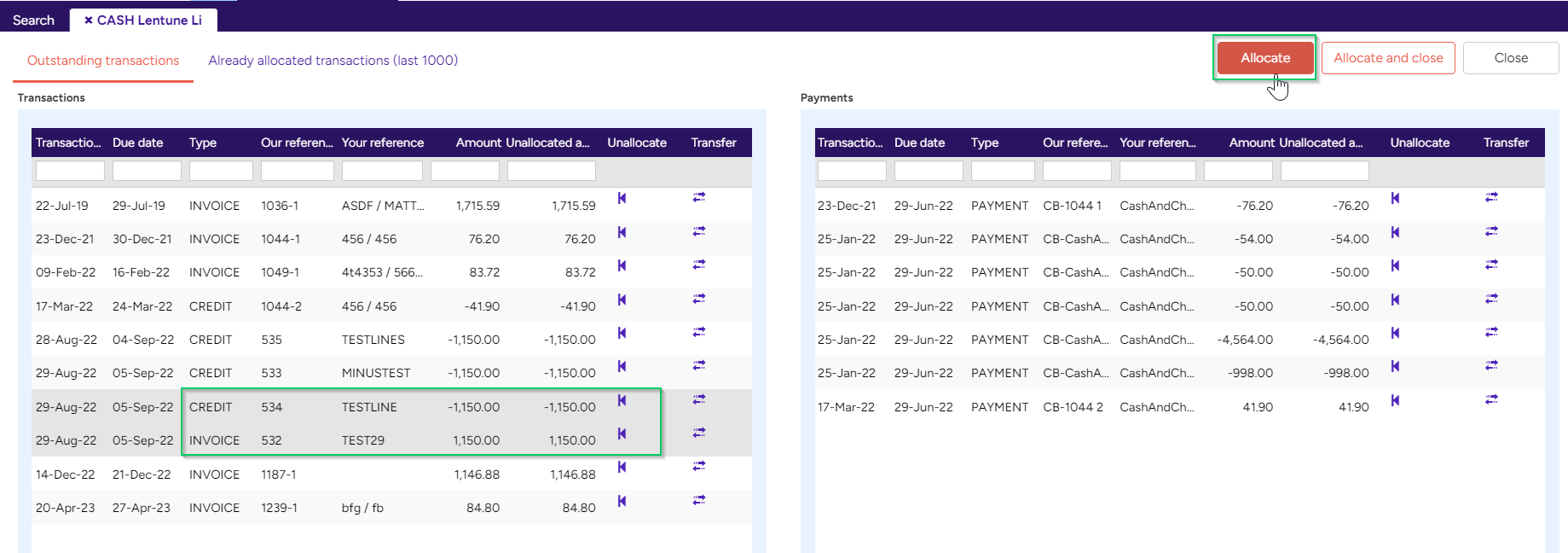Sort Payments table by Due date header
The width and height of the screenshot is (1568, 553).
coord(920,143)
